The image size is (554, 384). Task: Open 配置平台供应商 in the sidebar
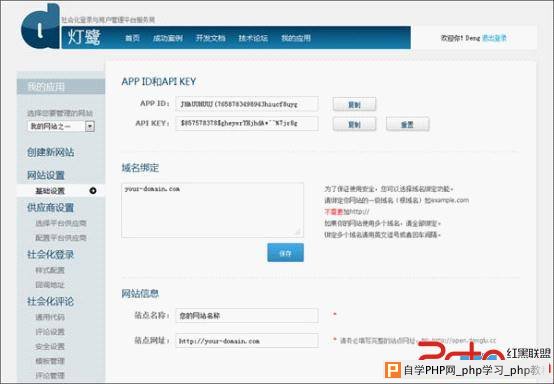[61, 238]
